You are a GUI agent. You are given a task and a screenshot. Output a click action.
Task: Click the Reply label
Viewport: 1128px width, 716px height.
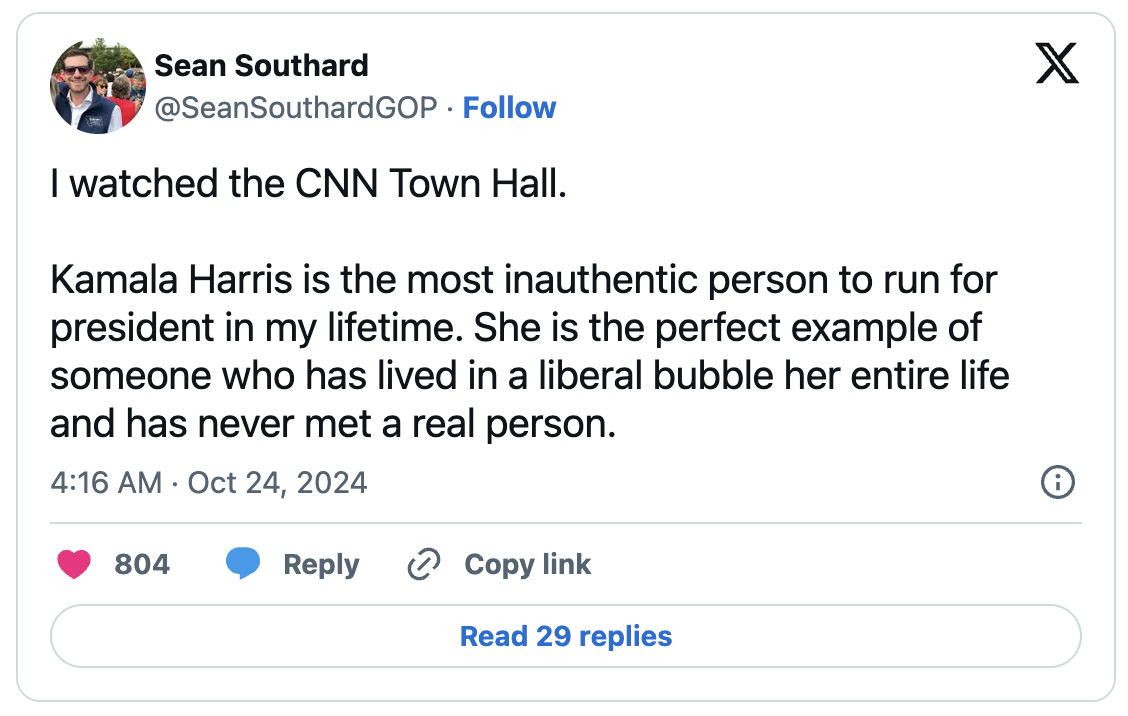[322, 564]
